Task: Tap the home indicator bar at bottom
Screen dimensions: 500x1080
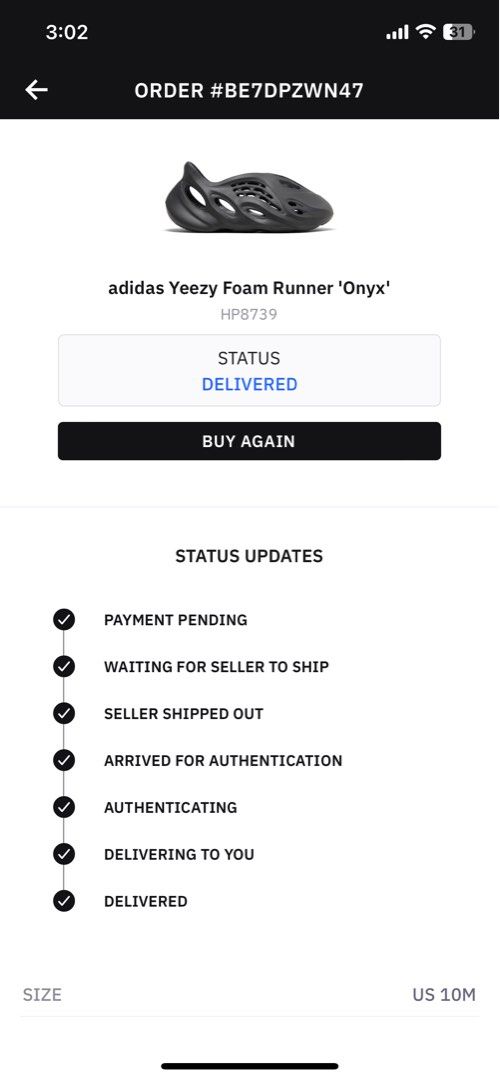Action: tap(250, 1066)
